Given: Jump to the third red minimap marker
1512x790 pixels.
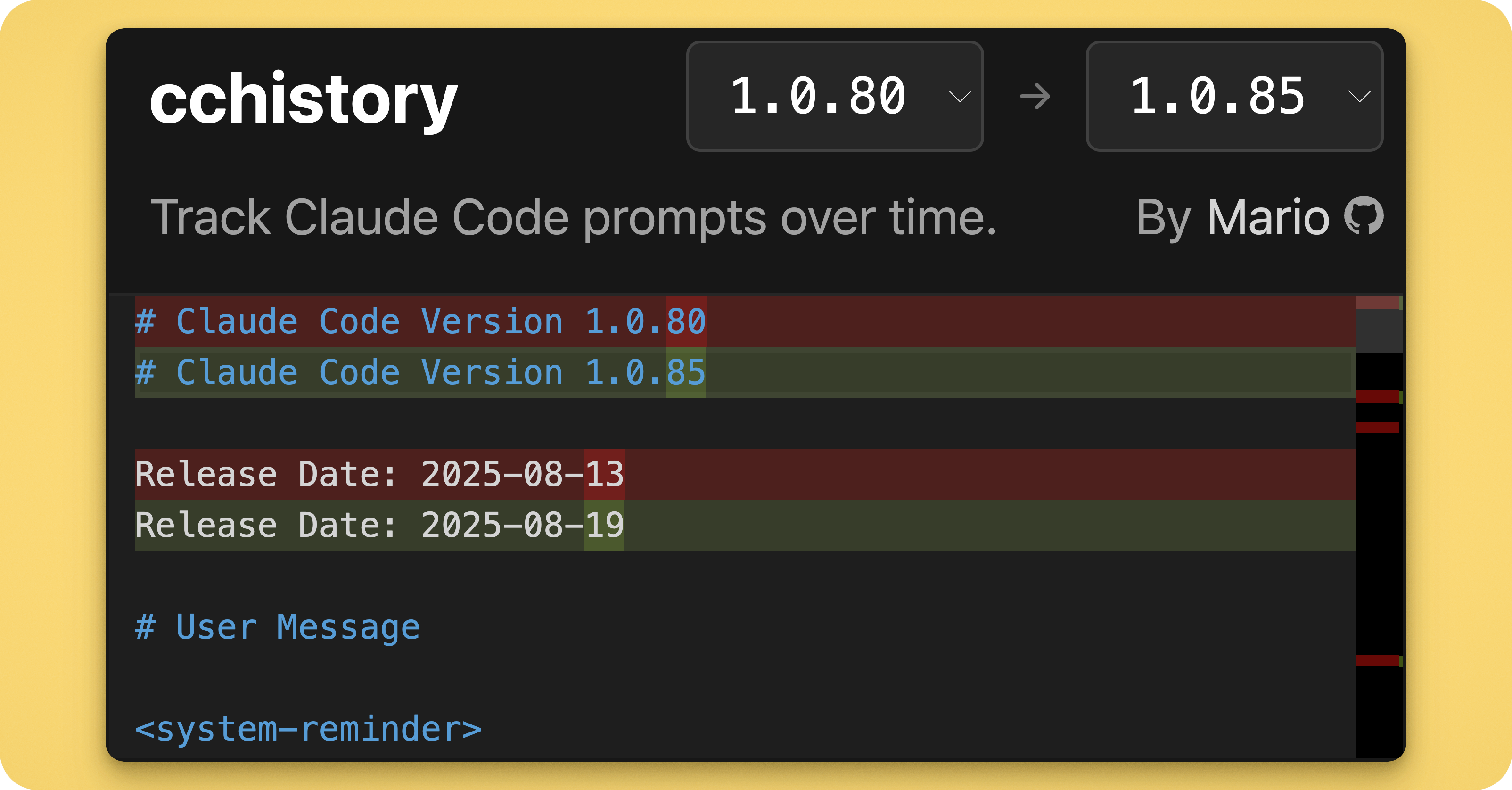Looking at the screenshot, I should (1378, 427).
